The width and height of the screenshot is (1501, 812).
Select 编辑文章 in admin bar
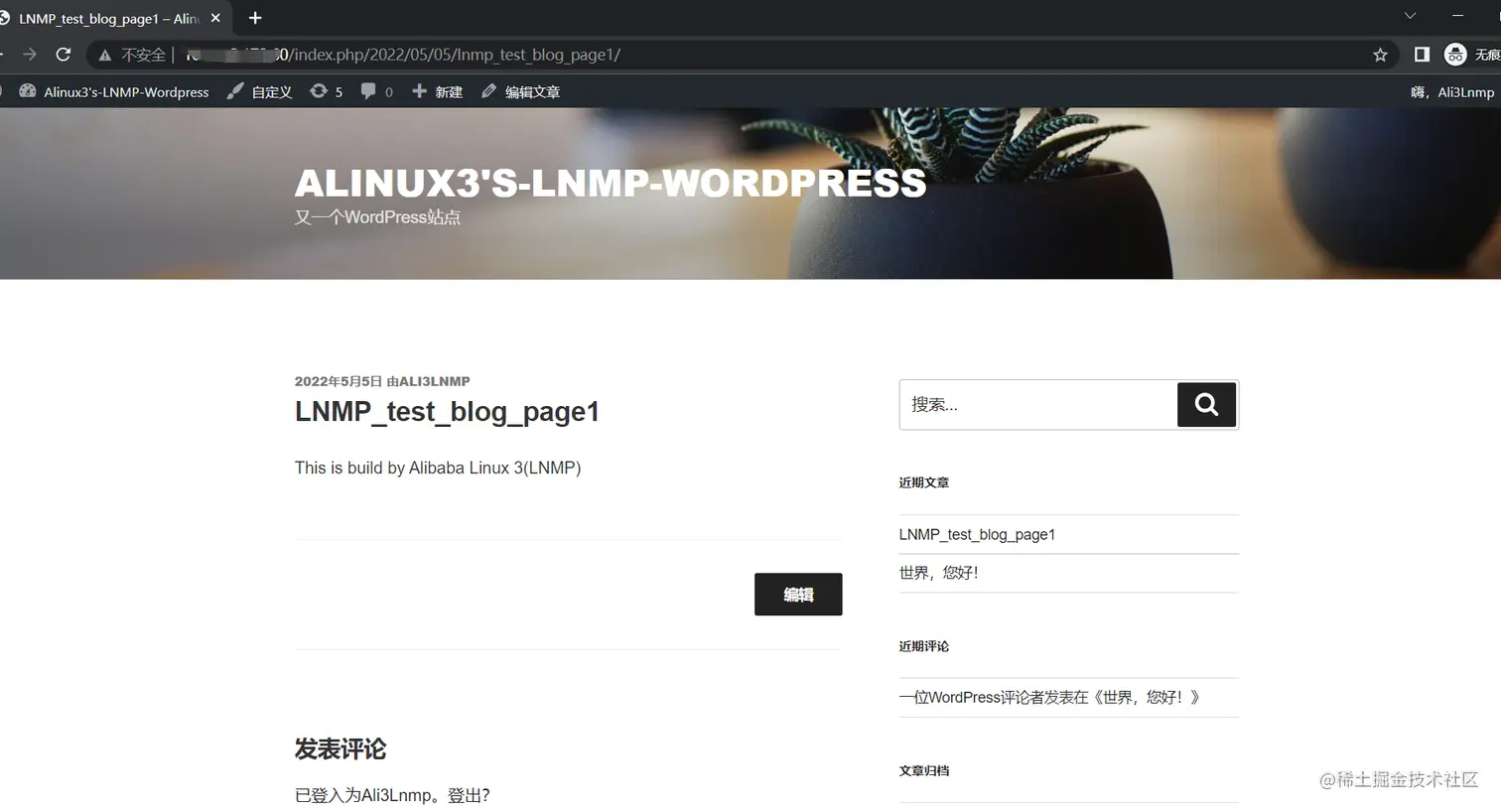(520, 91)
